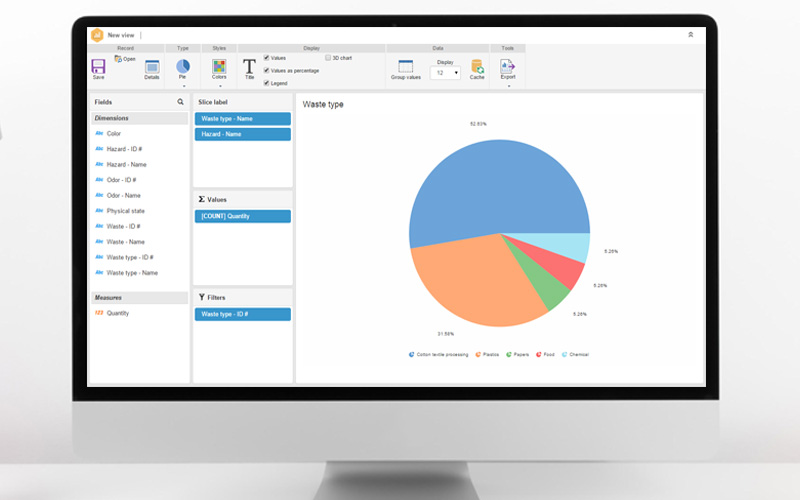
Task: Click the Details icon in Record group
Action: click(151, 67)
